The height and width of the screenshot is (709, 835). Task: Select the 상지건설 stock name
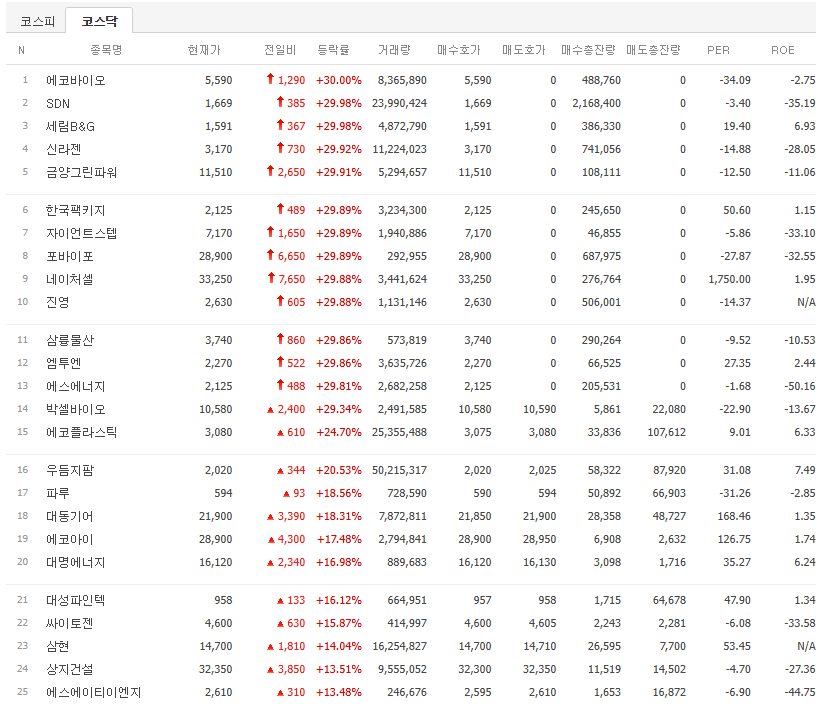coord(70,669)
